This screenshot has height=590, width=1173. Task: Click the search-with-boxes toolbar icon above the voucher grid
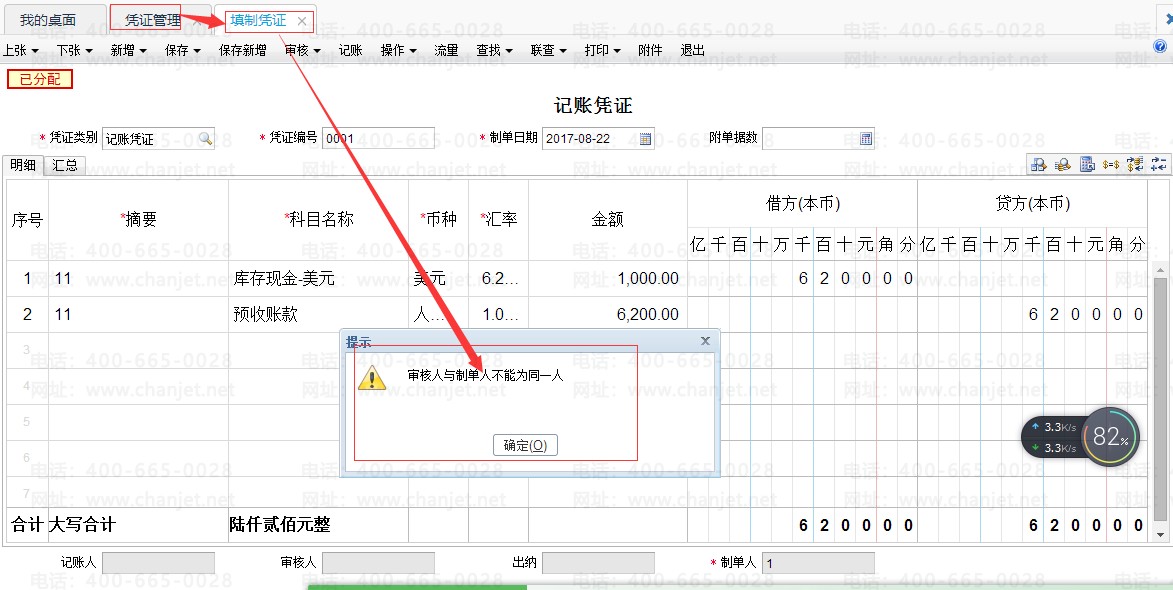tap(1038, 165)
